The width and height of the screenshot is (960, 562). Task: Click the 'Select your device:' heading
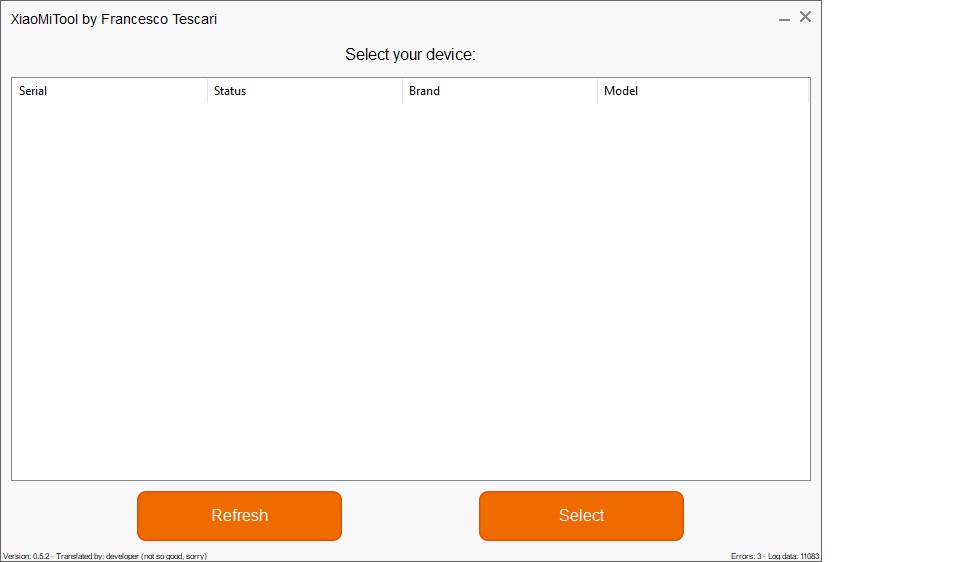coord(410,54)
